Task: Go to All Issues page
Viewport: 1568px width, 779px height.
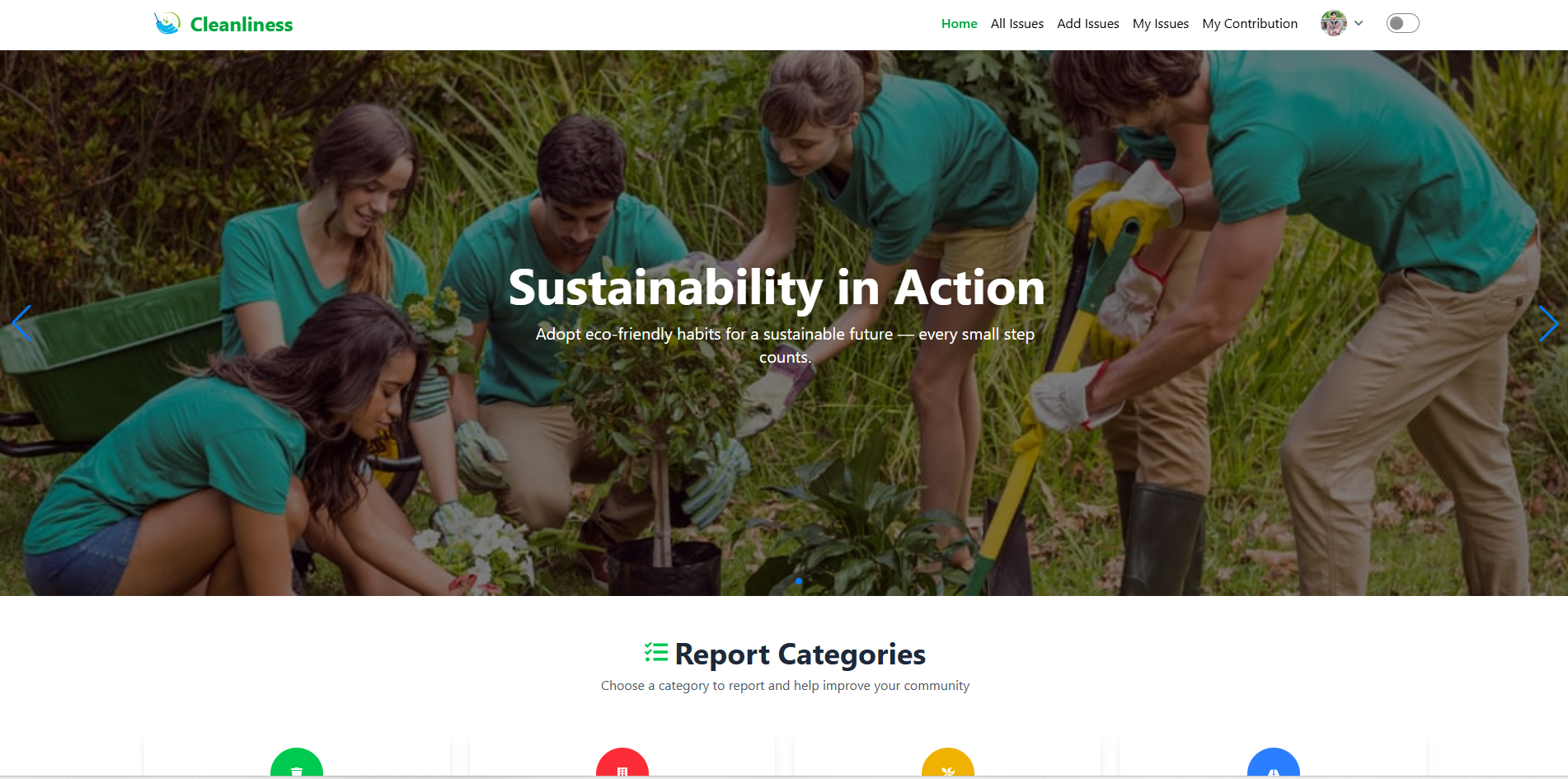Action: tap(1017, 24)
